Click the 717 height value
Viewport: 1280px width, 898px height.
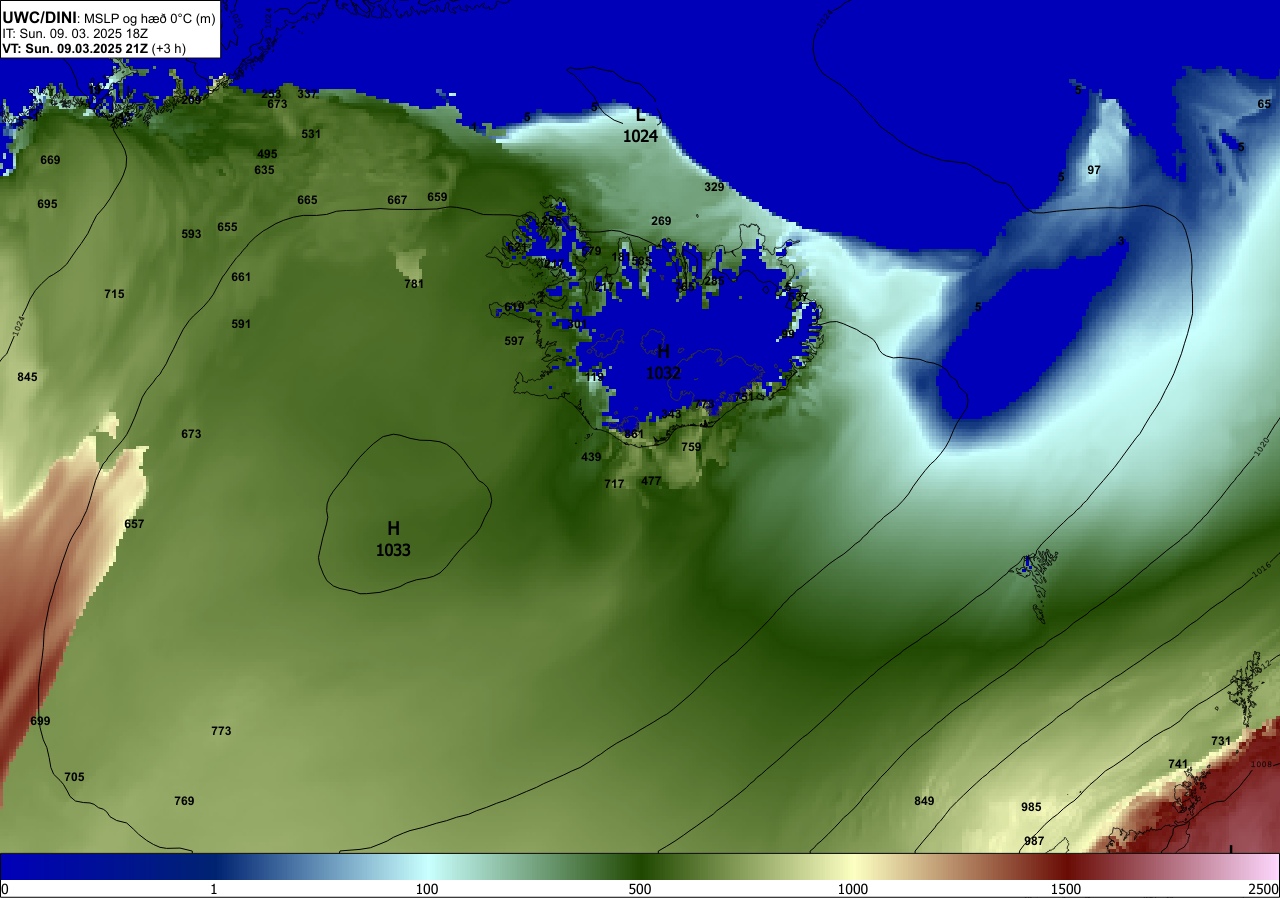pyautogui.click(x=614, y=484)
